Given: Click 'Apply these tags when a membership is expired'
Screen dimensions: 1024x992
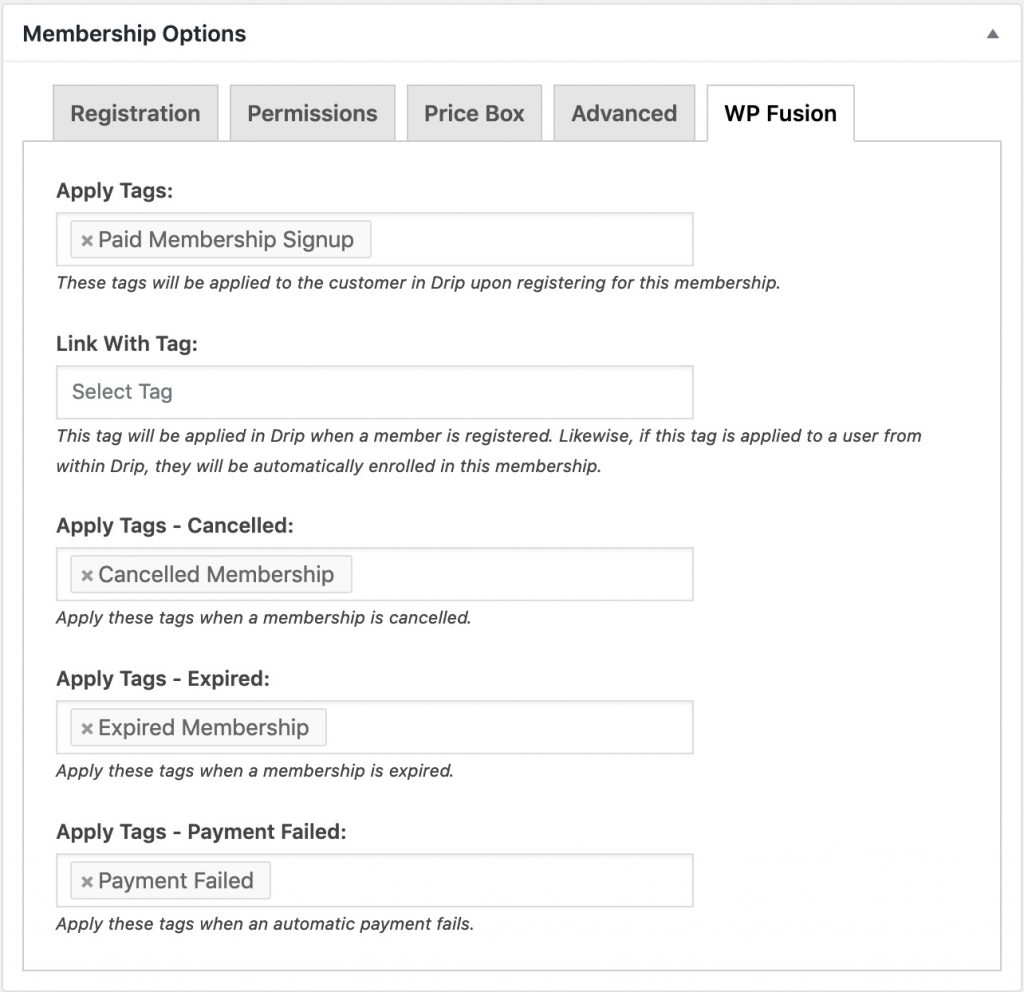Looking at the screenshot, I should coord(255,771).
